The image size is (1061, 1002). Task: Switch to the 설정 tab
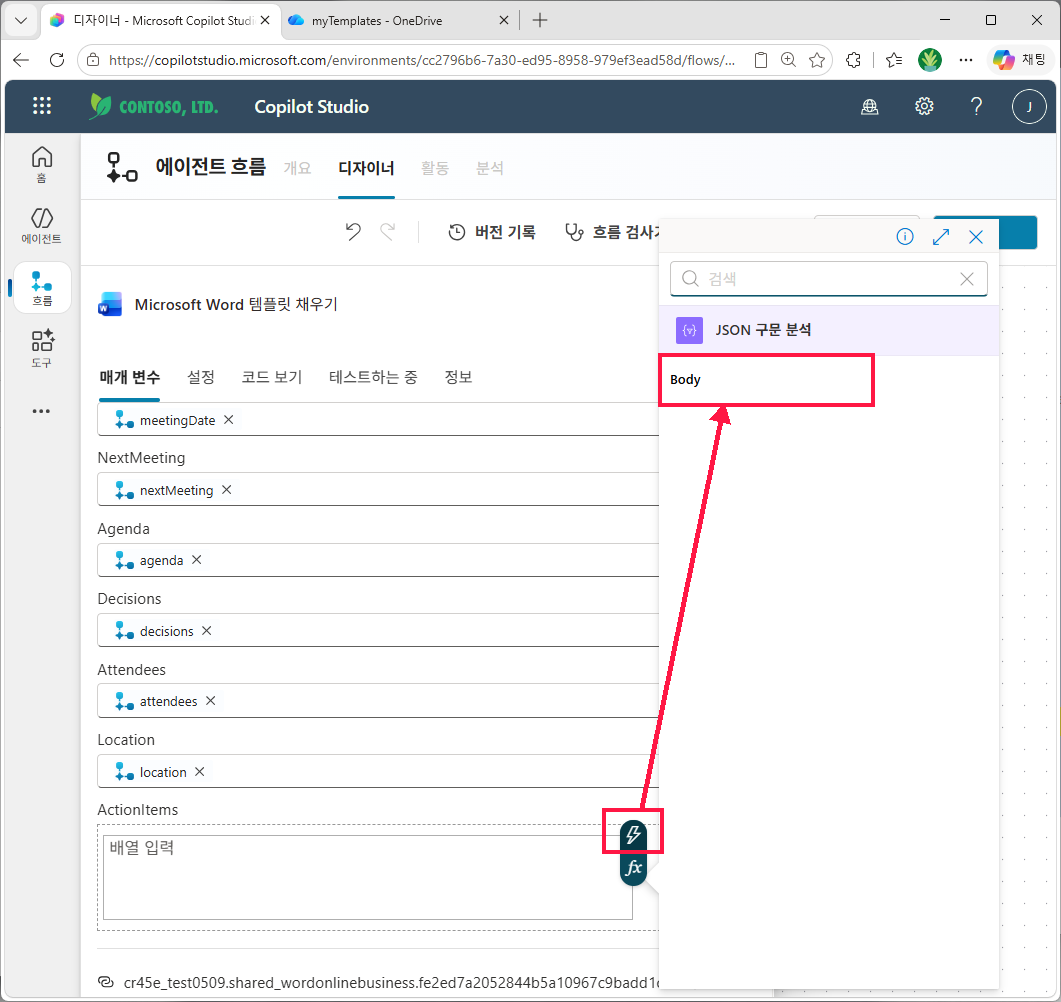[x=201, y=378]
